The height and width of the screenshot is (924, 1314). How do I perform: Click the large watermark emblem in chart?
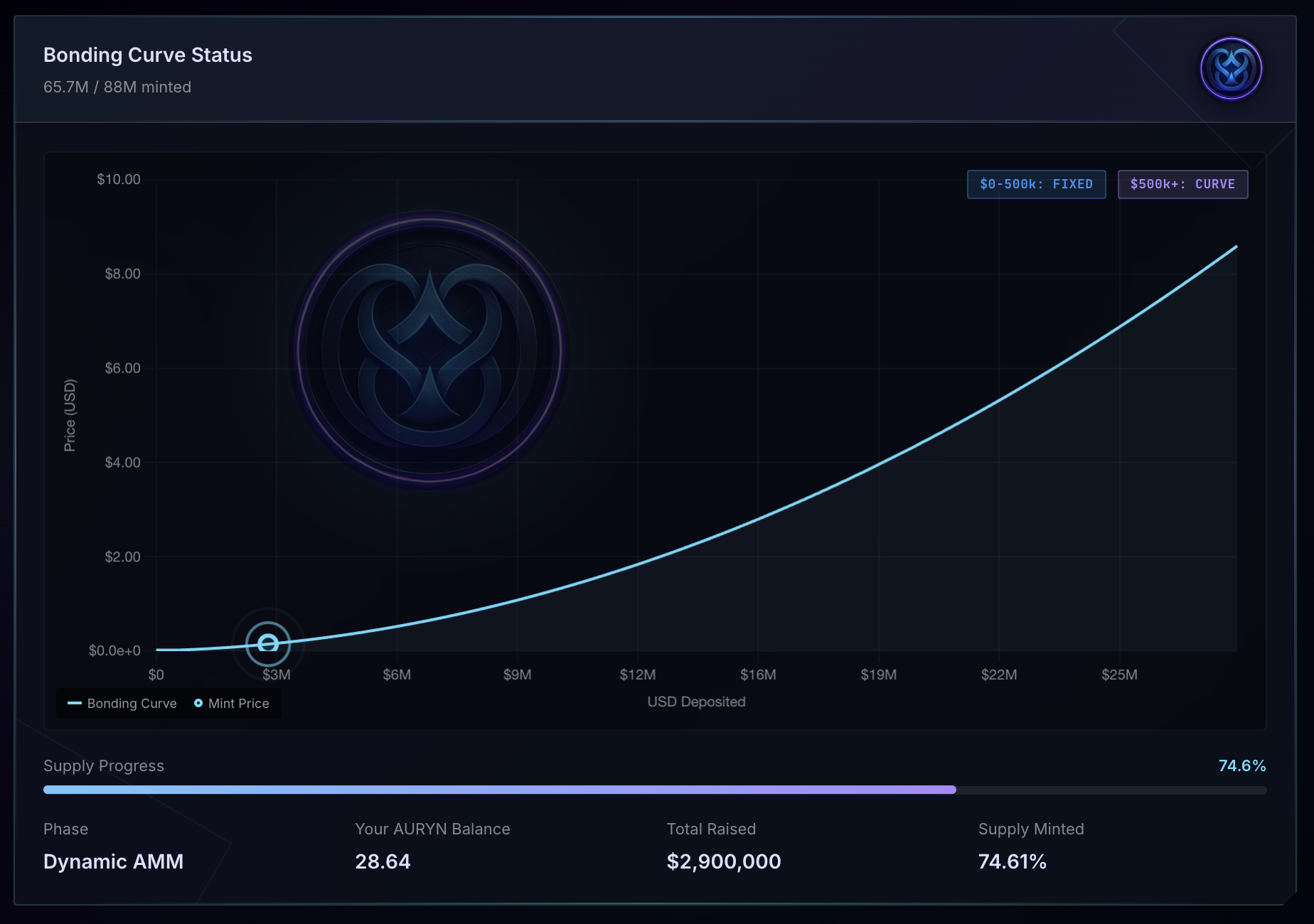coord(429,350)
